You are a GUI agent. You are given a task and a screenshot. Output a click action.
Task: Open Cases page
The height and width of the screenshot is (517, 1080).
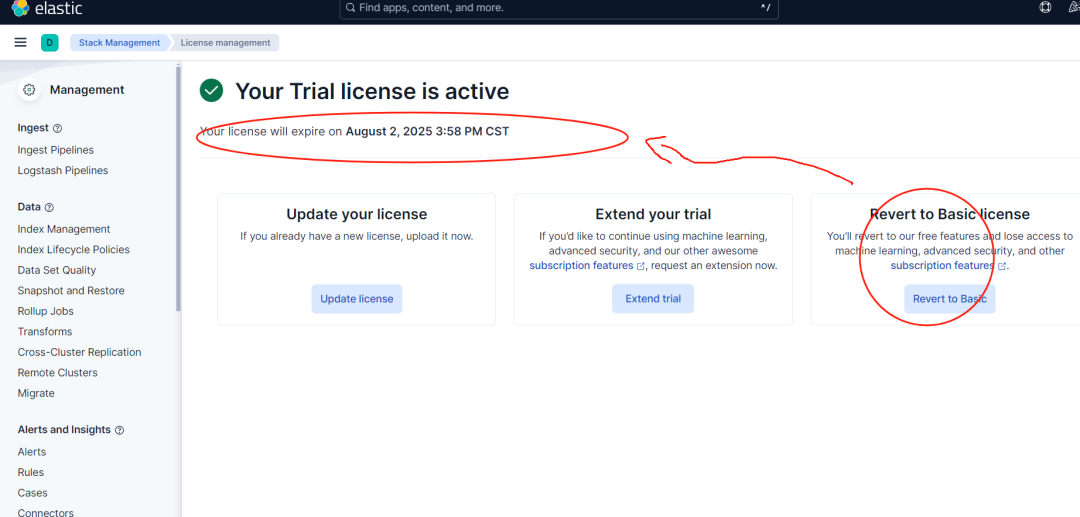tap(32, 494)
